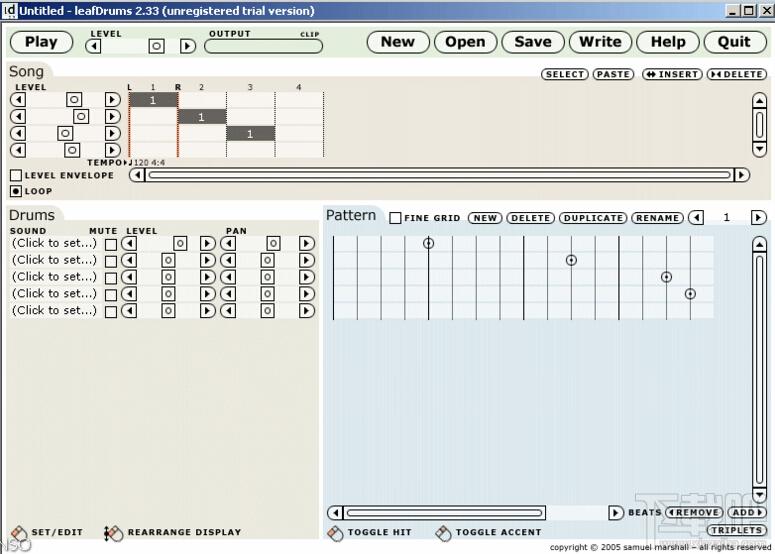
Task: Pan fifth drum right
Action: tap(307, 310)
